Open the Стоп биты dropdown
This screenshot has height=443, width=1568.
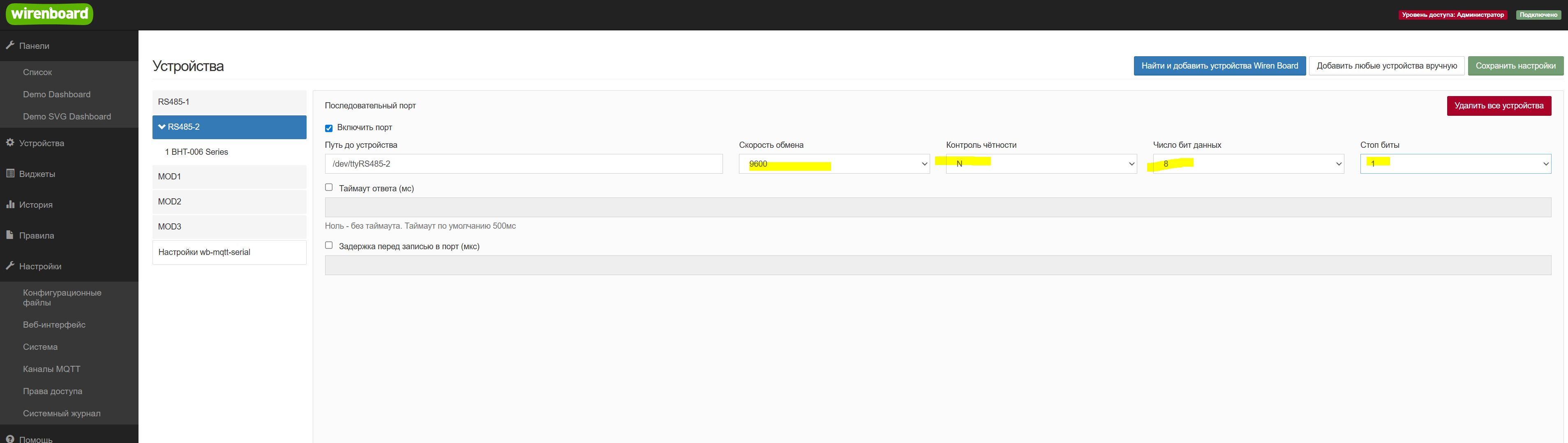[1455, 164]
